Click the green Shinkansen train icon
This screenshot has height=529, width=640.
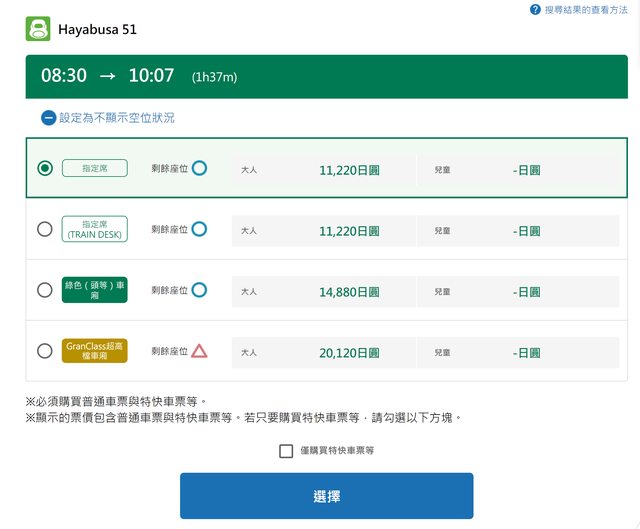(x=38, y=29)
